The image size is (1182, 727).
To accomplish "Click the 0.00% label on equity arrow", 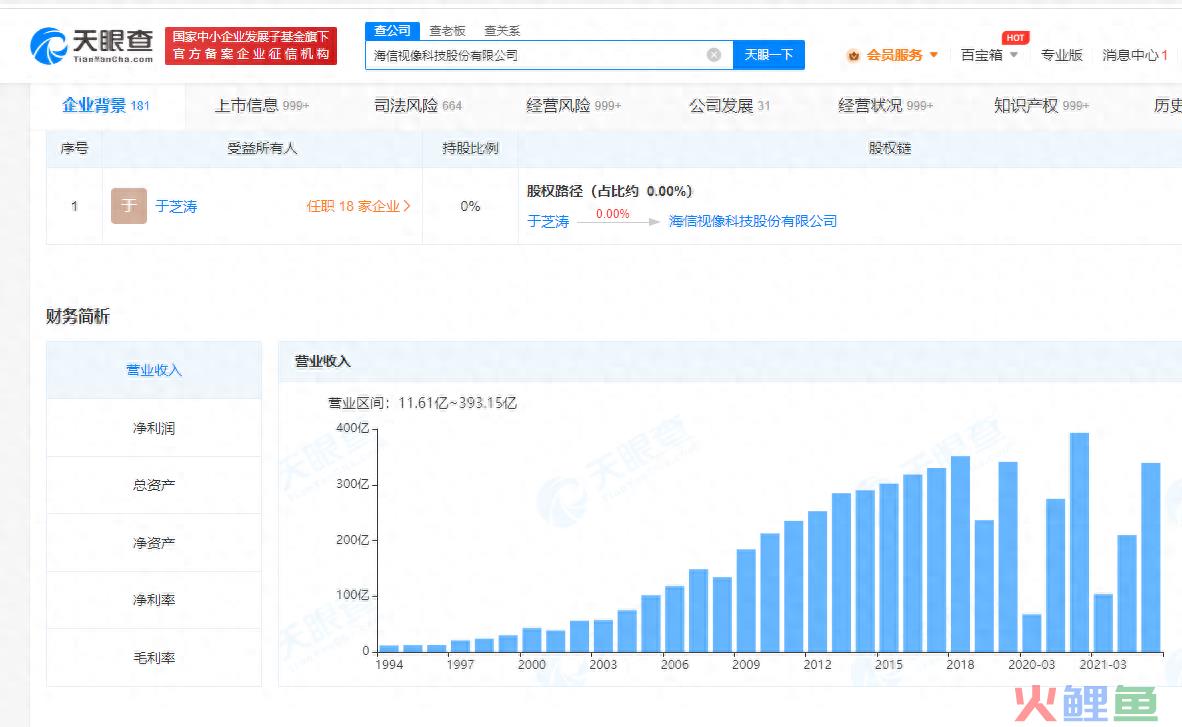I will [x=613, y=213].
